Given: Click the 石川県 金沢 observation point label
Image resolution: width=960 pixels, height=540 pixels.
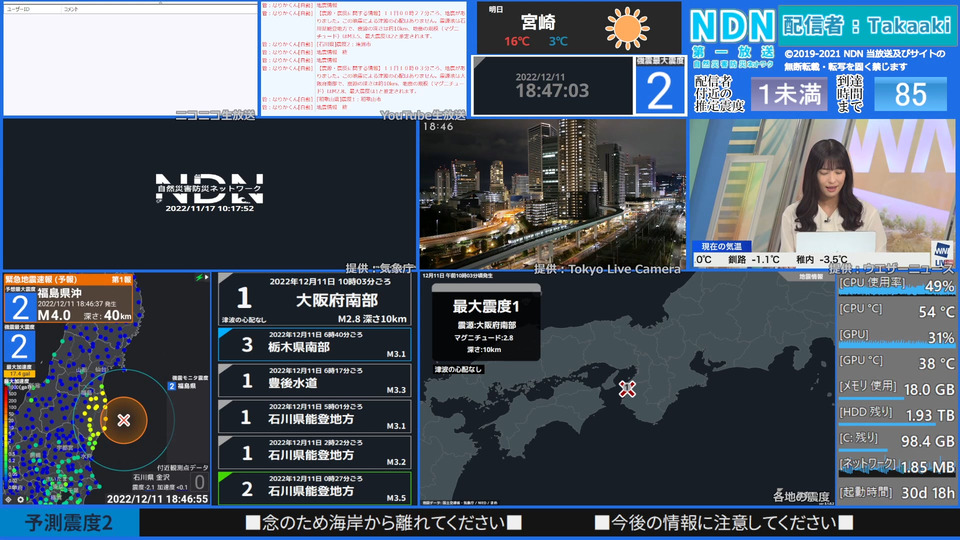Looking at the screenshot, I should (x=151, y=477).
